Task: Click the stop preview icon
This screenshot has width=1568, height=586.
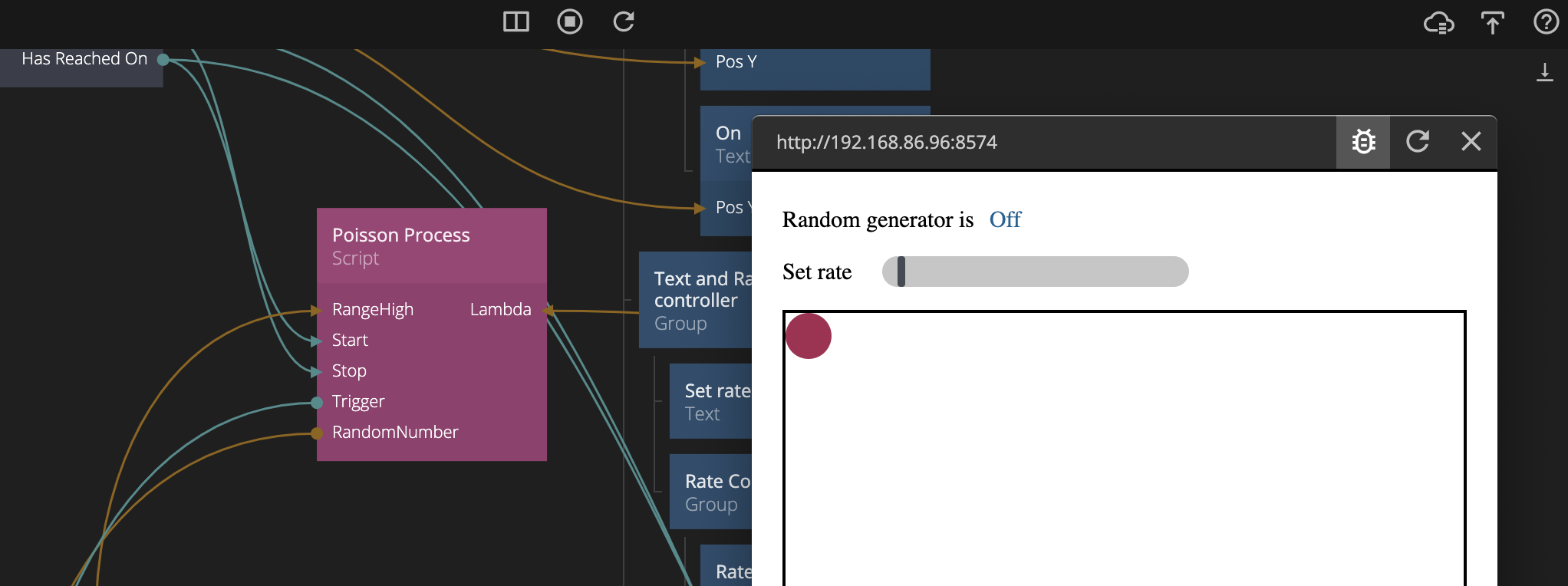Action: (x=570, y=21)
